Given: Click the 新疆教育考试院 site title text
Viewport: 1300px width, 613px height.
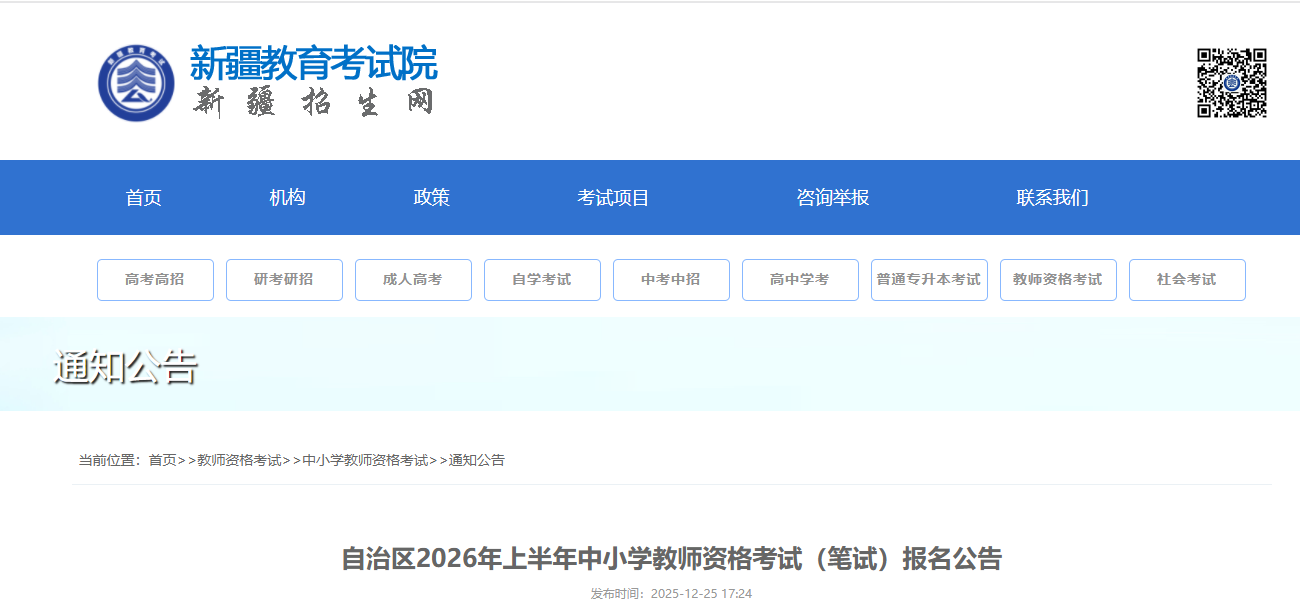Looking at the screenshot, I should point(313,64).
